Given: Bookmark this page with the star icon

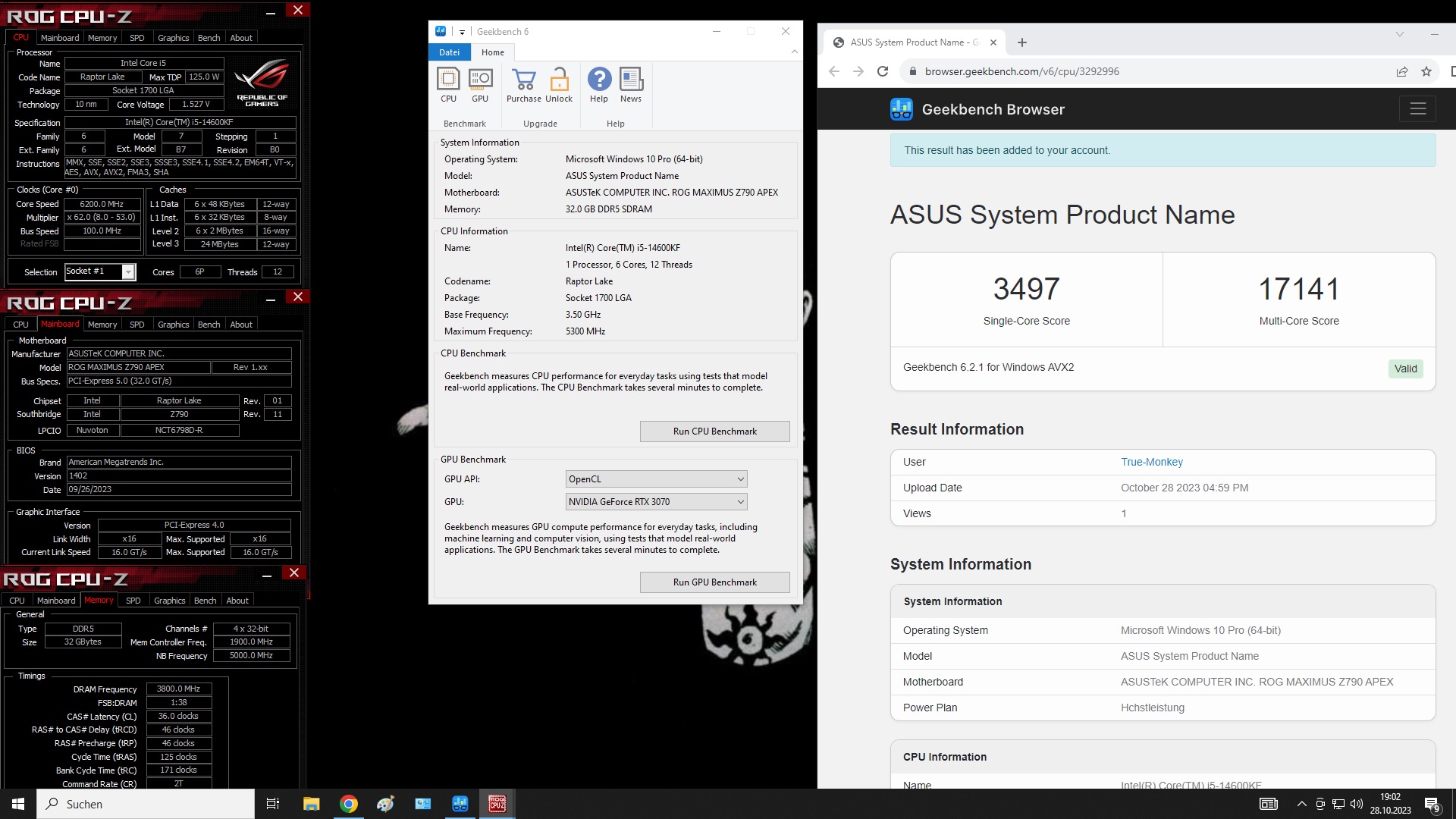Looking at the screenshot, I should pyautogui.click(x=1426, y=71).
